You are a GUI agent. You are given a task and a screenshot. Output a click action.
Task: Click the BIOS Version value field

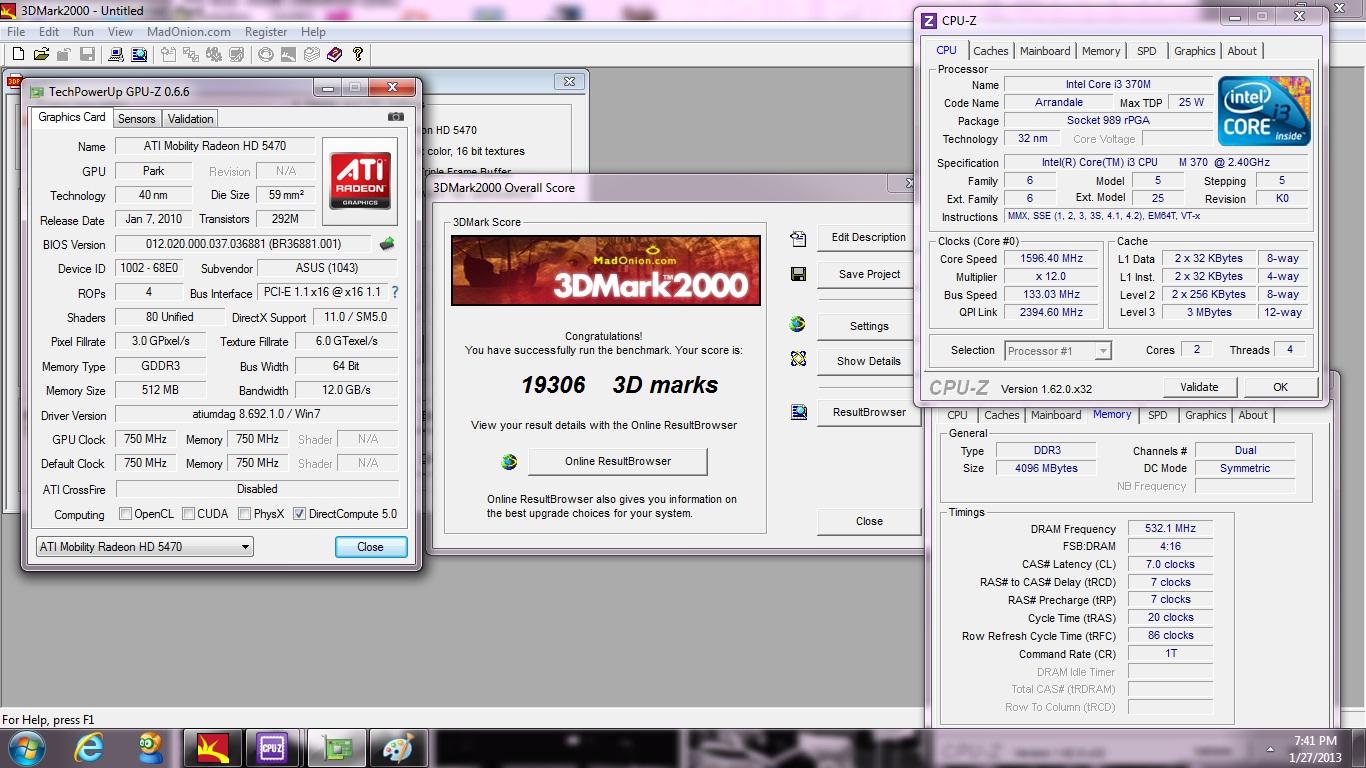coord(243,244)
